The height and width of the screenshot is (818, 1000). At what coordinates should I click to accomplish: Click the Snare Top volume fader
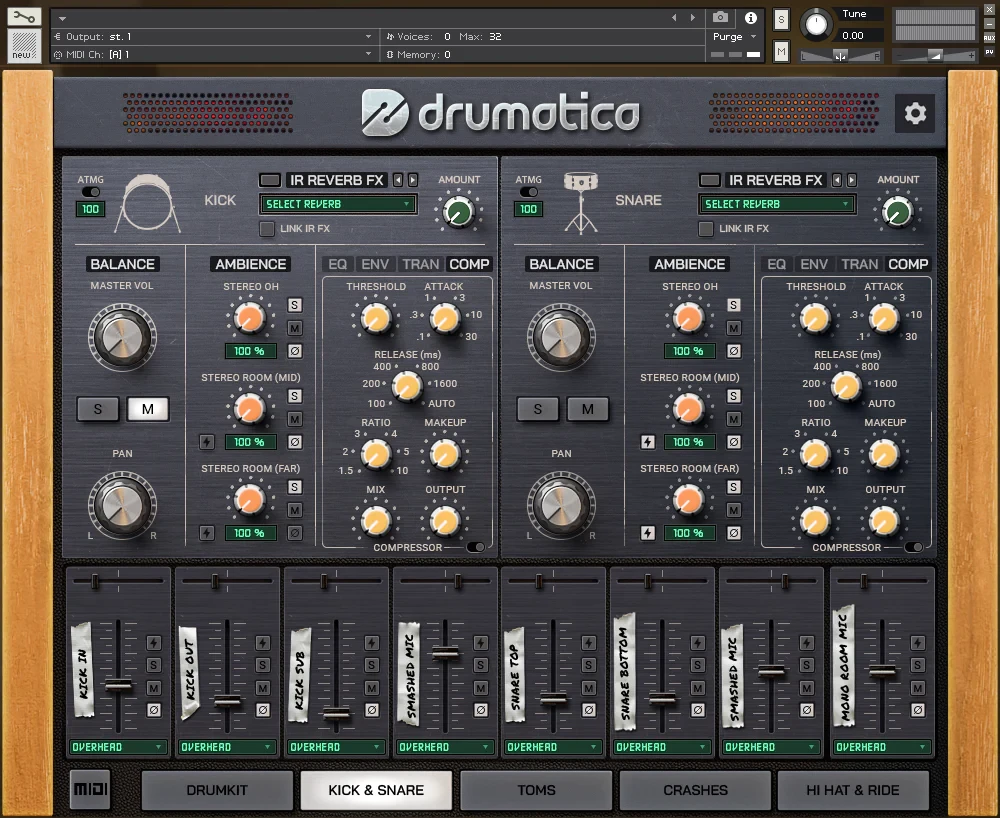click(x=554, y=699)
